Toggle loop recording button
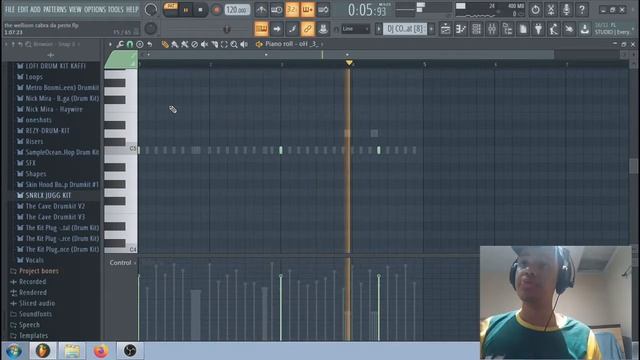 click(323, 9)
